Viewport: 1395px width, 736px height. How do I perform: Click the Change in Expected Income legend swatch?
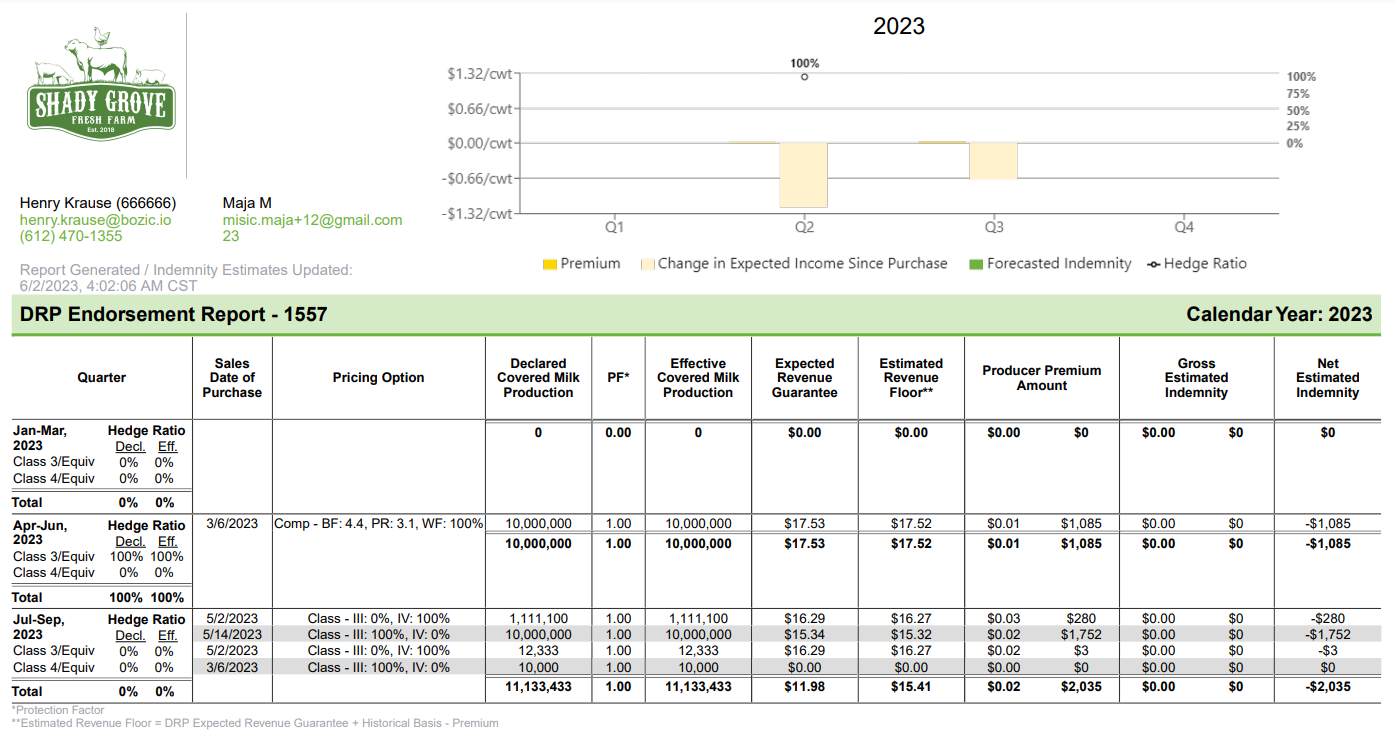[x=647, y=264]
